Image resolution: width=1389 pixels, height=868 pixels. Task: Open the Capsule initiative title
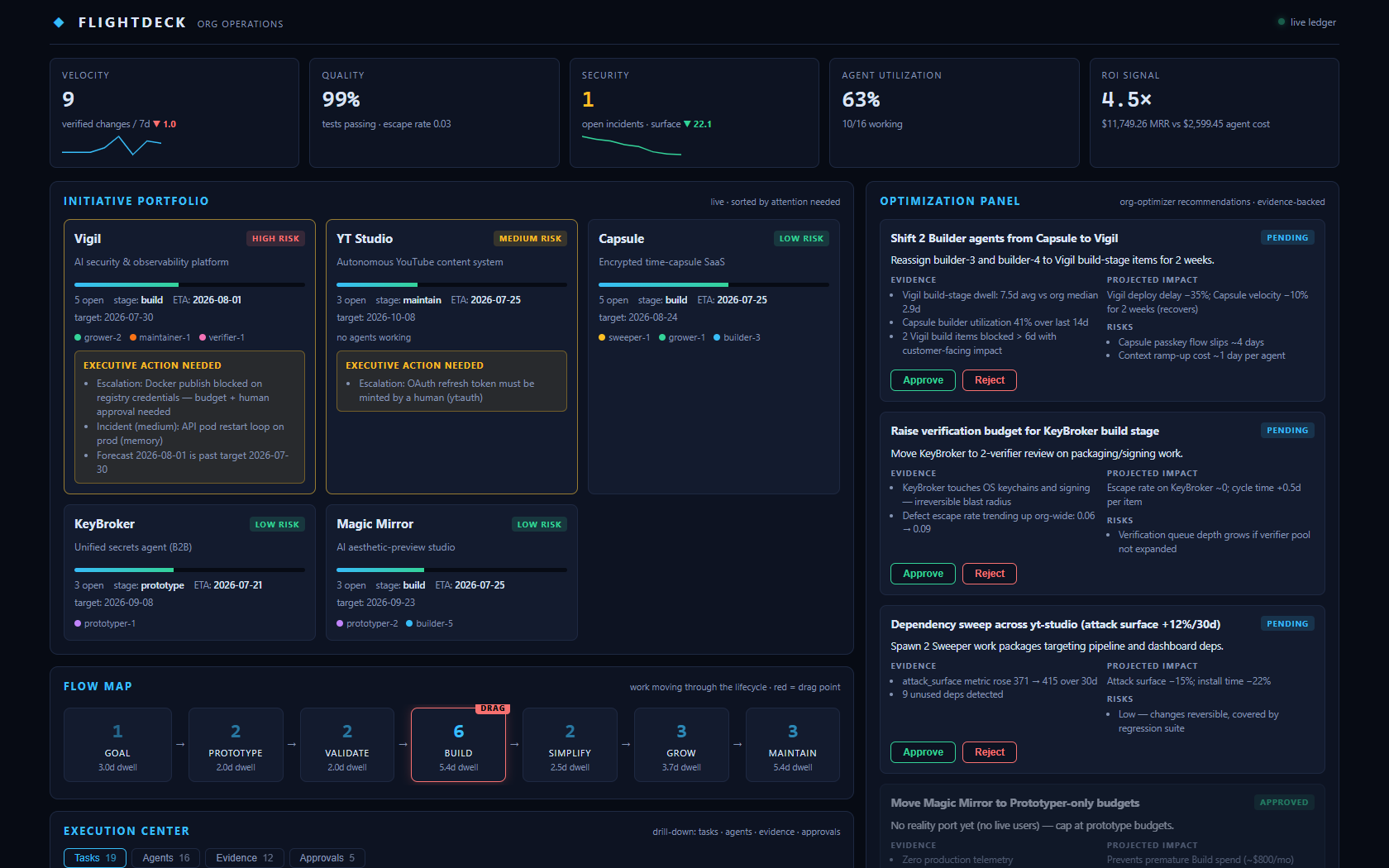pyautogui.click(x=621, y=238)
